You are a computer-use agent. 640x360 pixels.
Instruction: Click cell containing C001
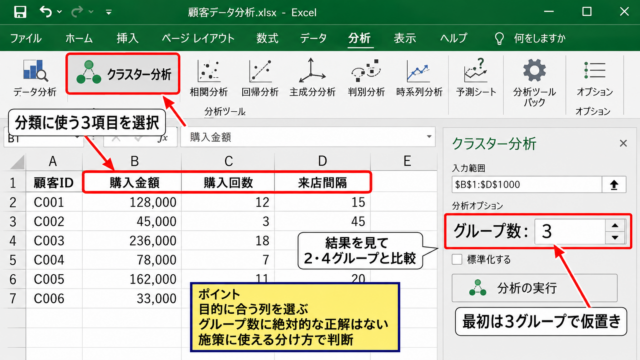[x=54, y=202]
